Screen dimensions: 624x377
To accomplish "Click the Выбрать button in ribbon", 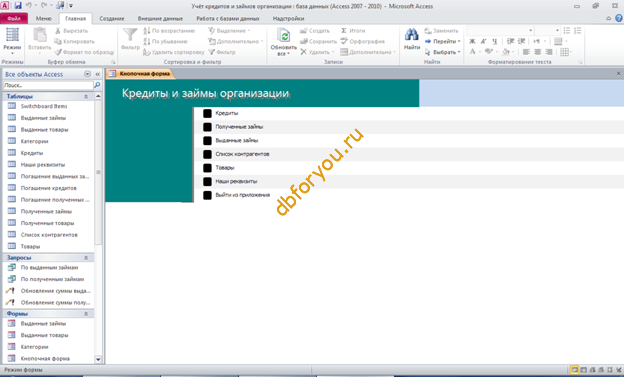I will coord(442,52).
